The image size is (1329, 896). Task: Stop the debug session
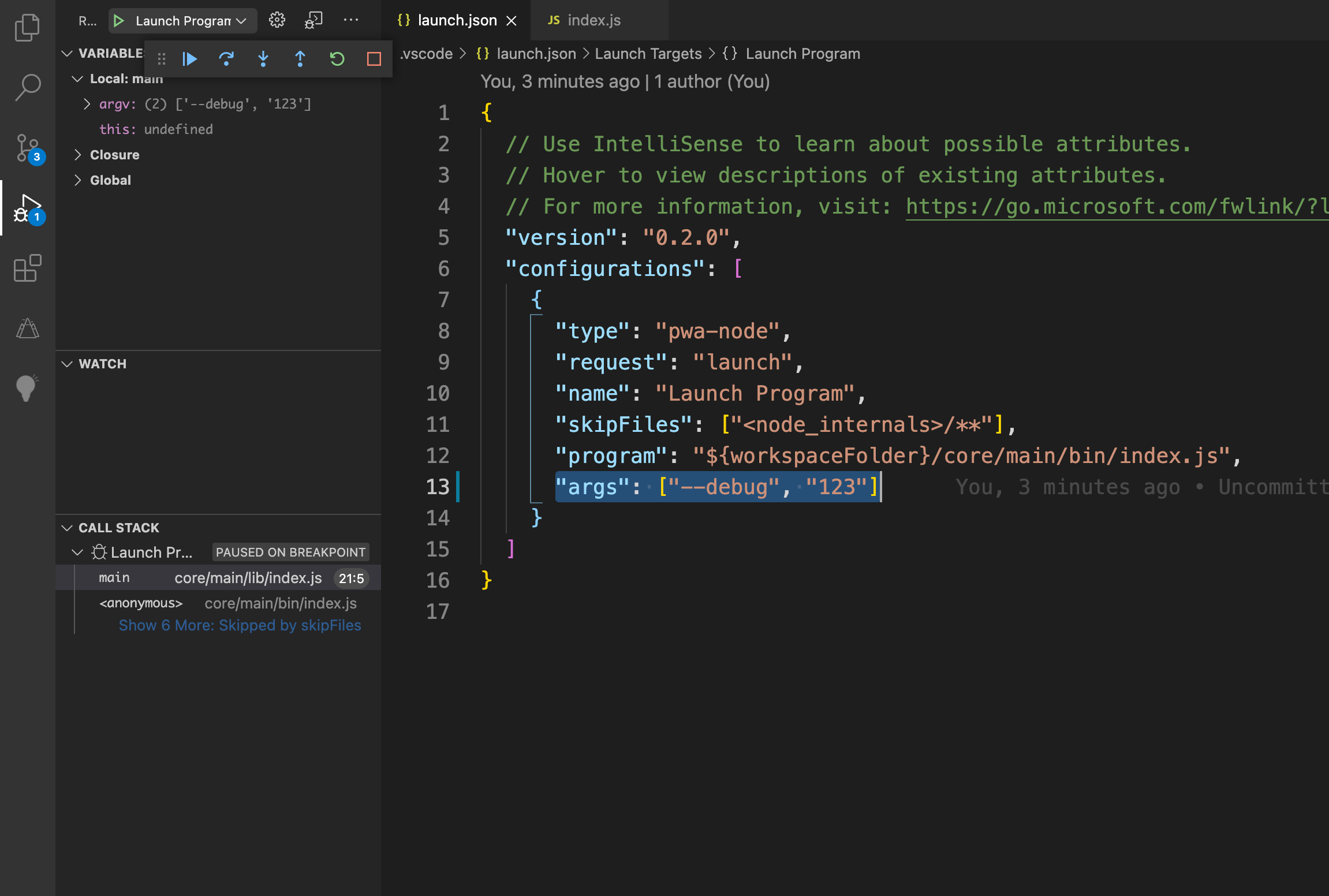374,59
